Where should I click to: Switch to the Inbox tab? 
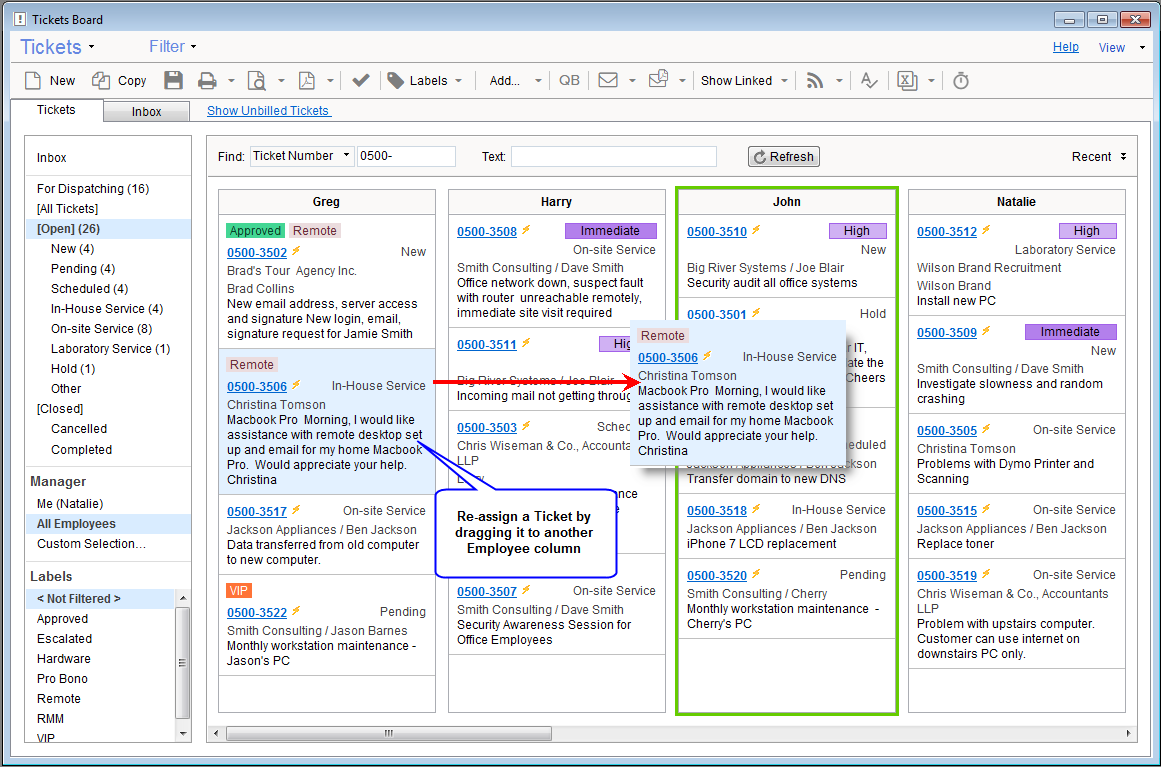146,112
